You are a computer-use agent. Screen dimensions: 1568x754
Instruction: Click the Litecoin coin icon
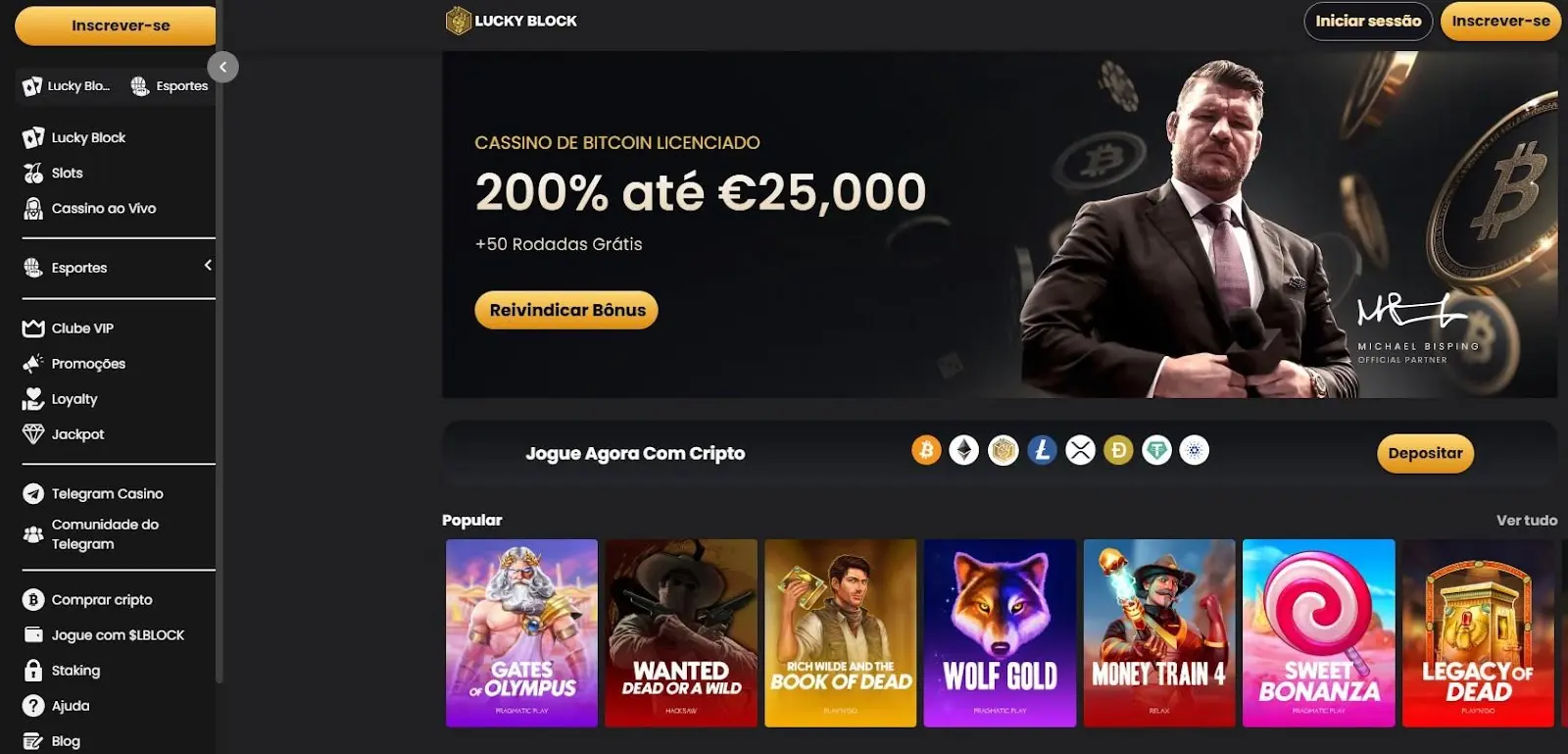tap(1042, 451)
